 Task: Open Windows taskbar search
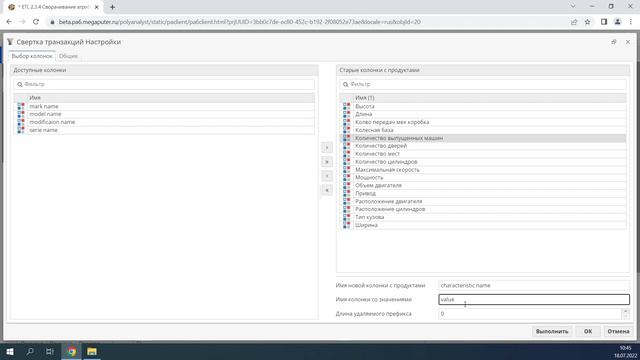point(30,351)
